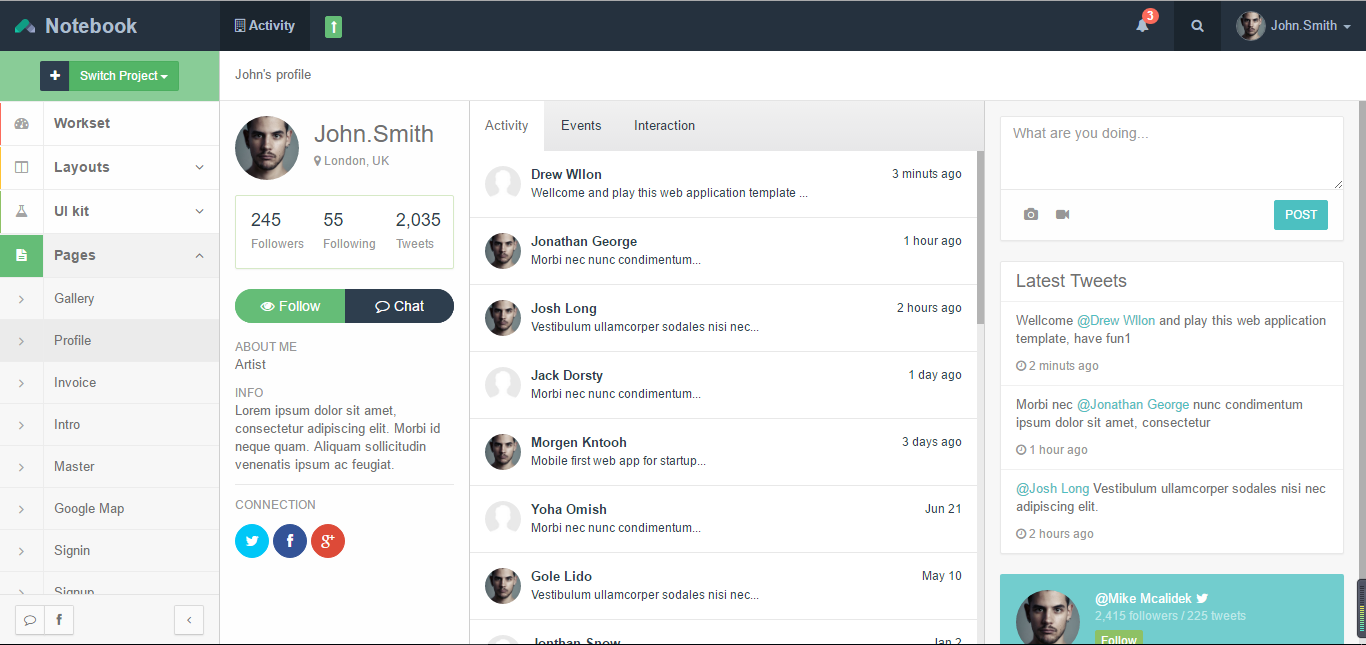Click Mike Mcalidek's avatar in the teal card

1048,618
